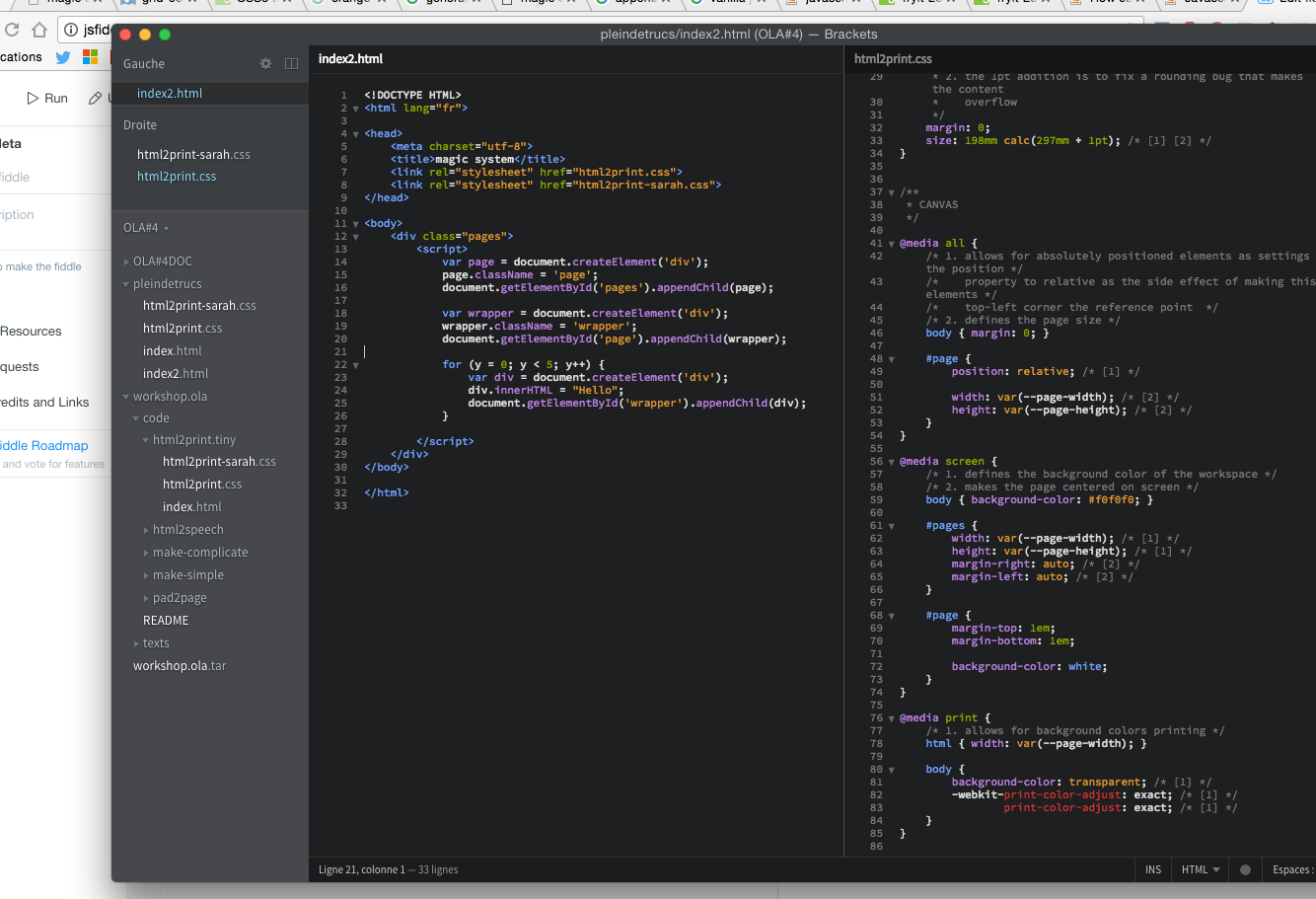This screenshot has height=899, width=1316.
Task: Click the Espaces indentation setting
Action: click(1291, 869)
